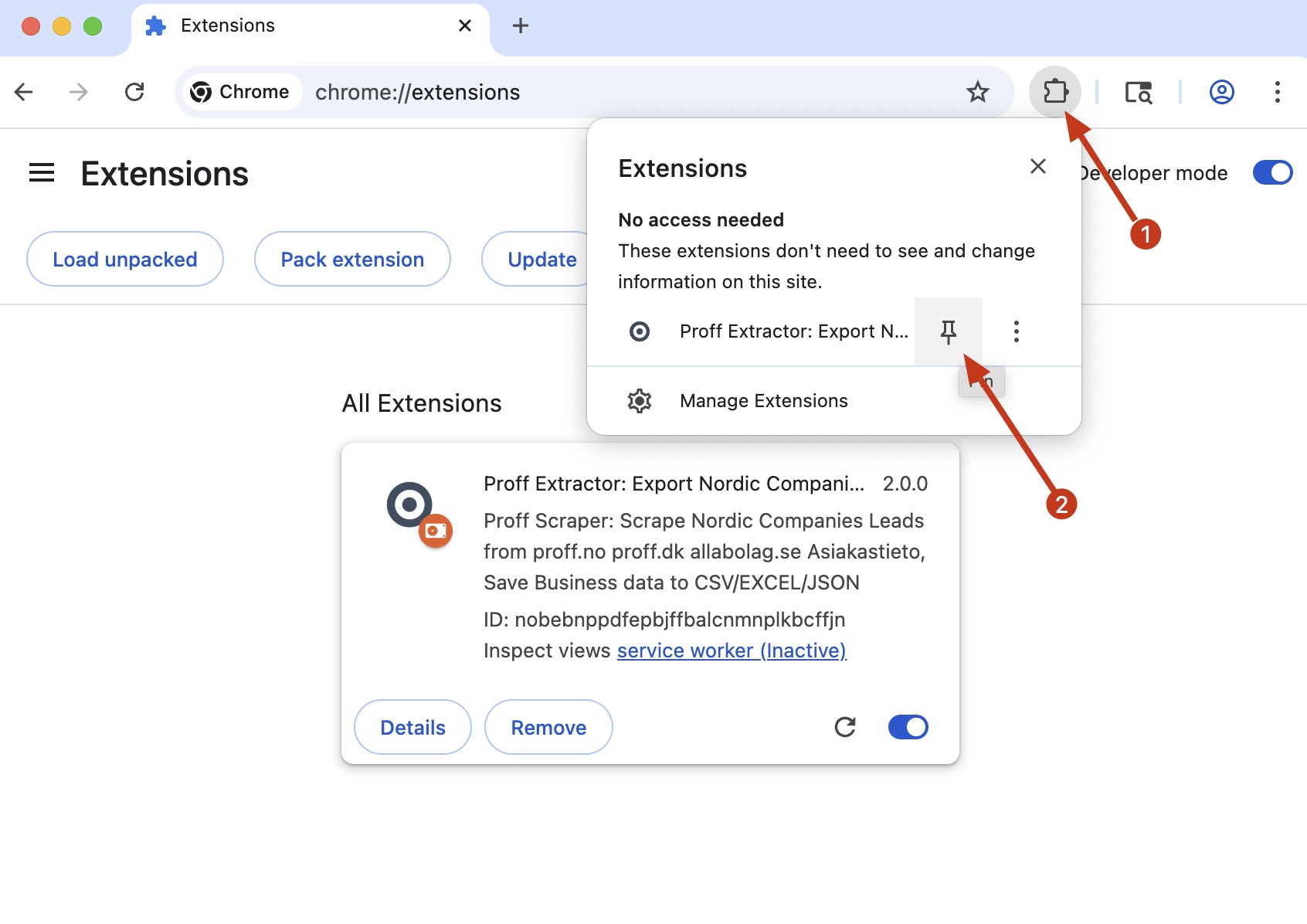Refresh Proff Extractor with reload icon
Image resolution: width=1307 pixels, height=924 pixels.
coord(845,726)
